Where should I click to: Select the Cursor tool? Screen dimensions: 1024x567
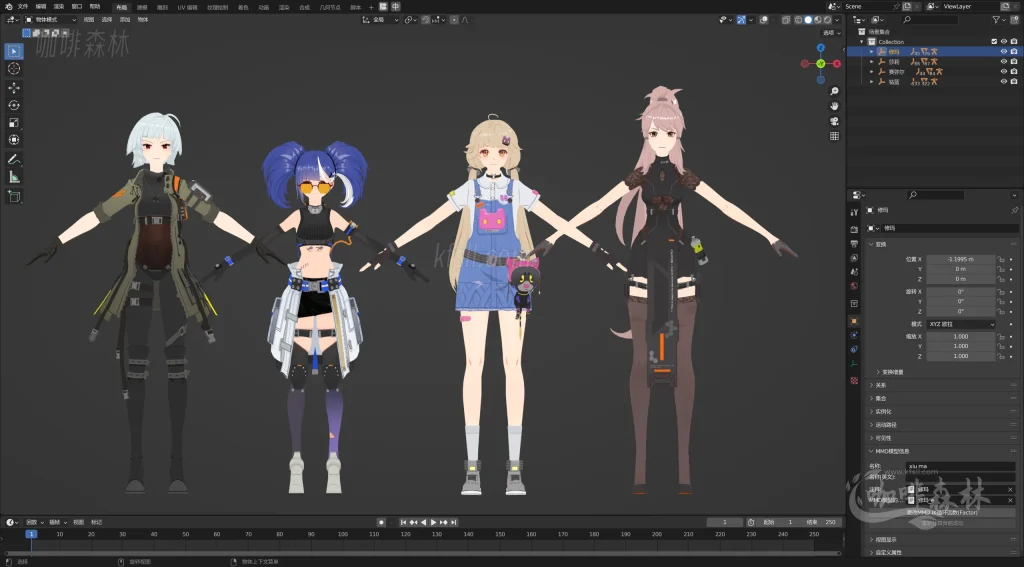(x=14, y=69)
